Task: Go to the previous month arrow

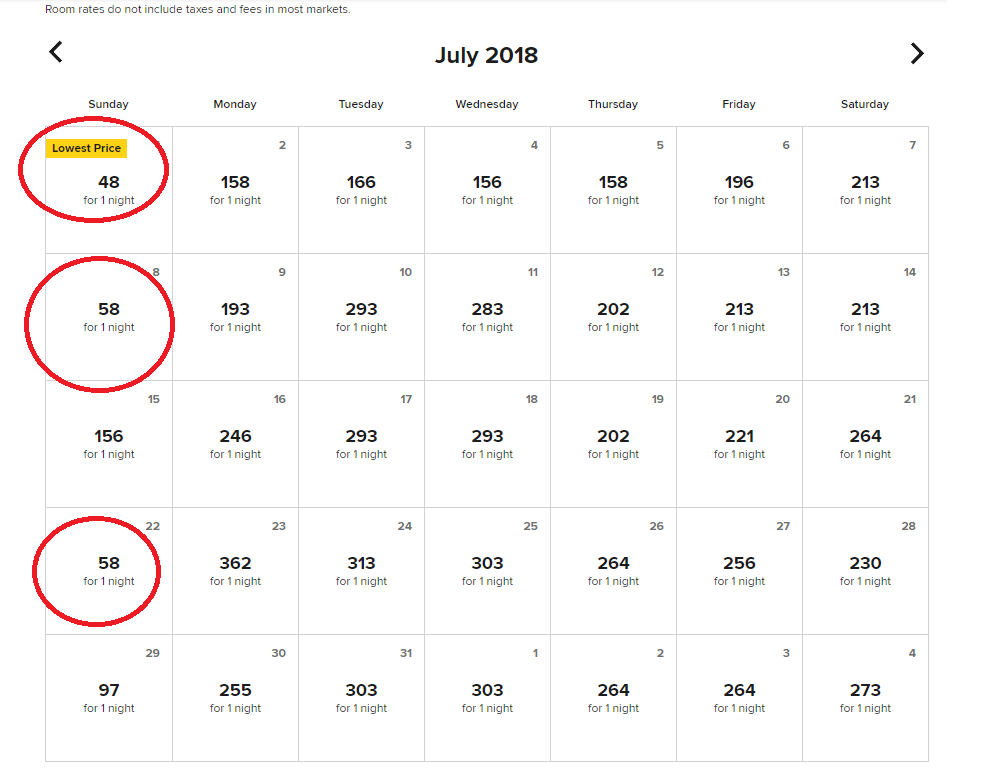Action: click(56, 53)
